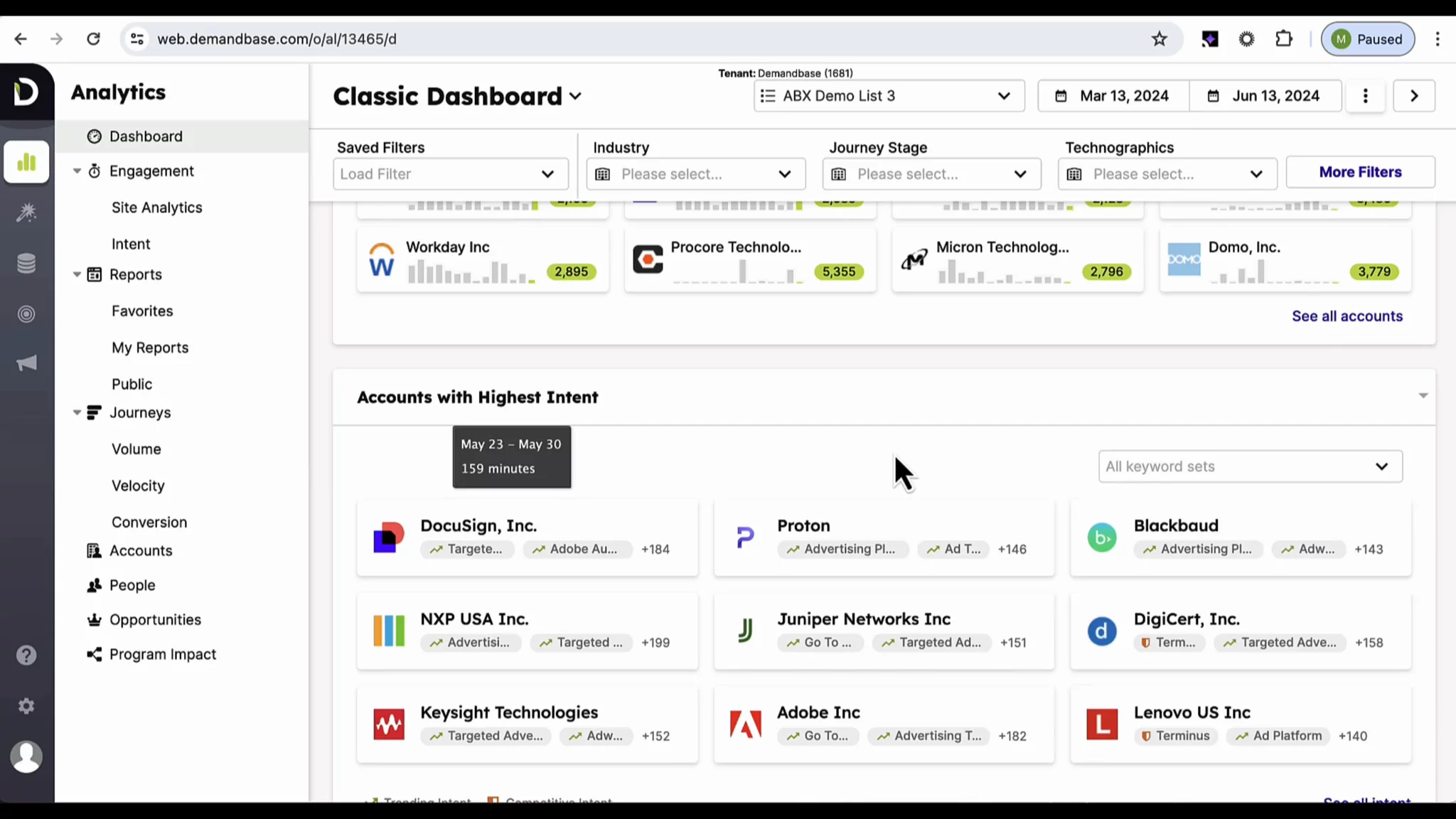Bookmark page with the star icon

(x=1159, y=39)
